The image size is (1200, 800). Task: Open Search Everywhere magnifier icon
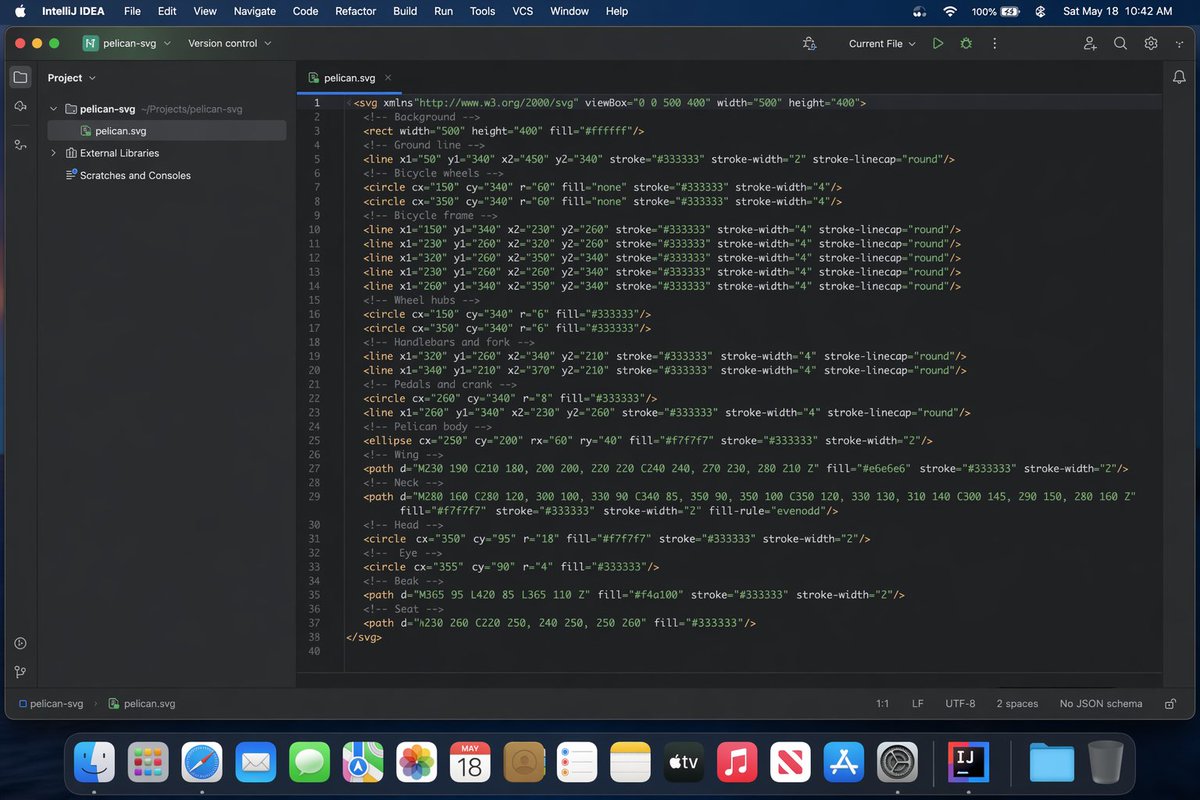(1121, 44)
